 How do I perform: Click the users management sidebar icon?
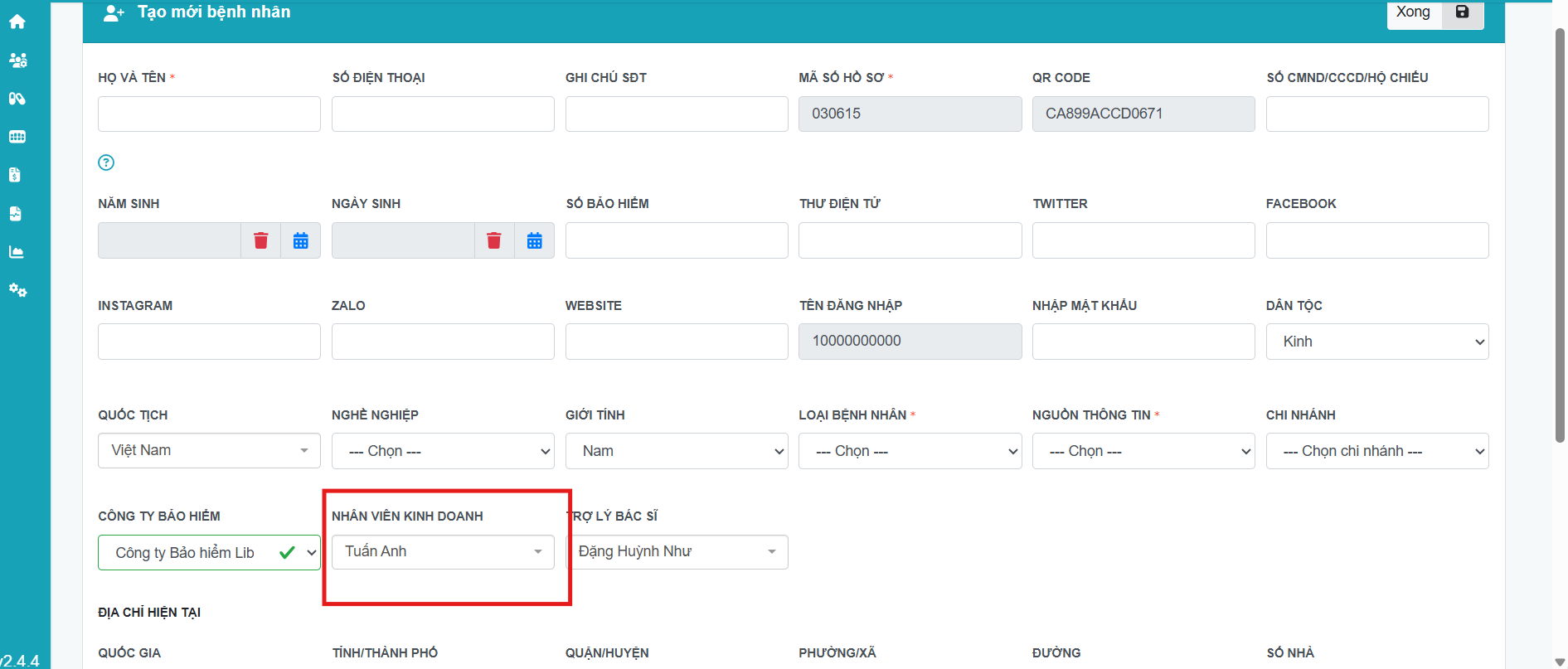(17, 60)
